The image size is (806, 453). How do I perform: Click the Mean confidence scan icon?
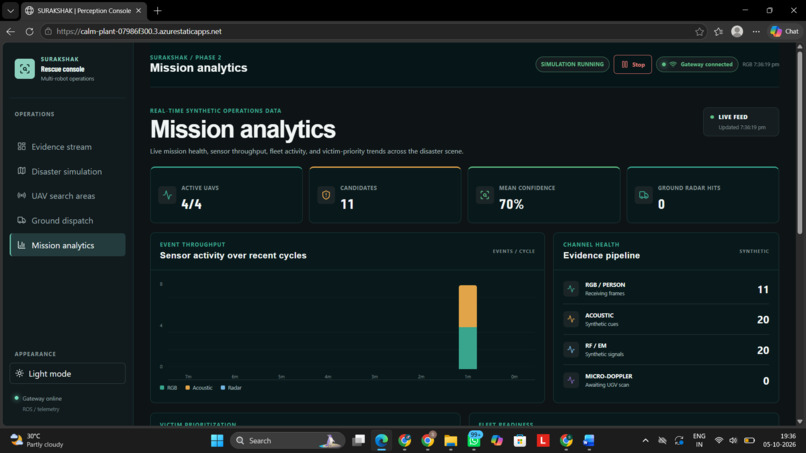click(x=485, y=195)
